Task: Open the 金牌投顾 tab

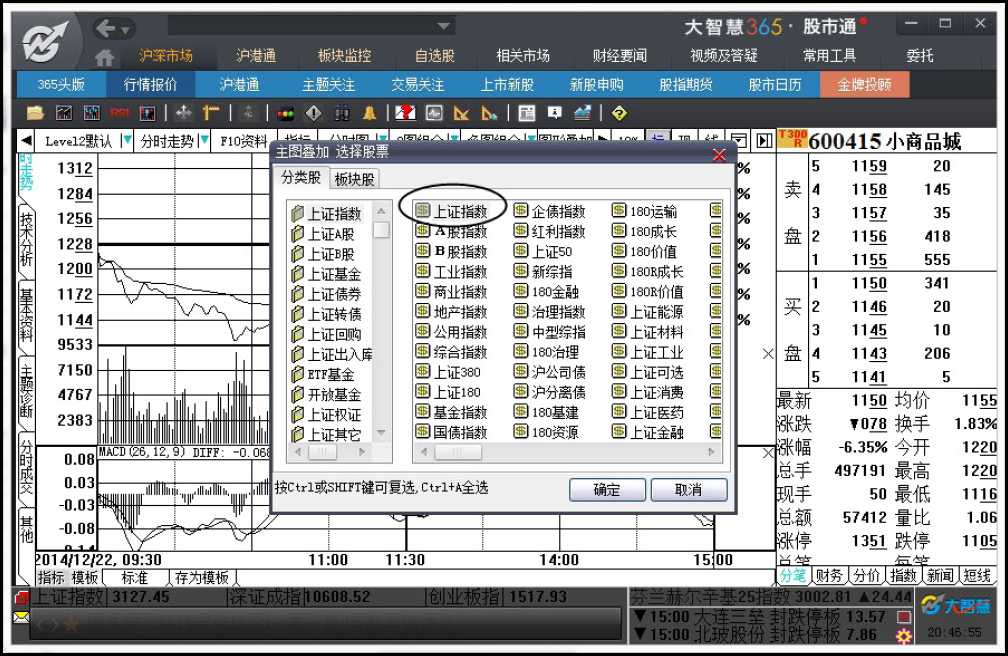Action: click(x=865, y=84)
